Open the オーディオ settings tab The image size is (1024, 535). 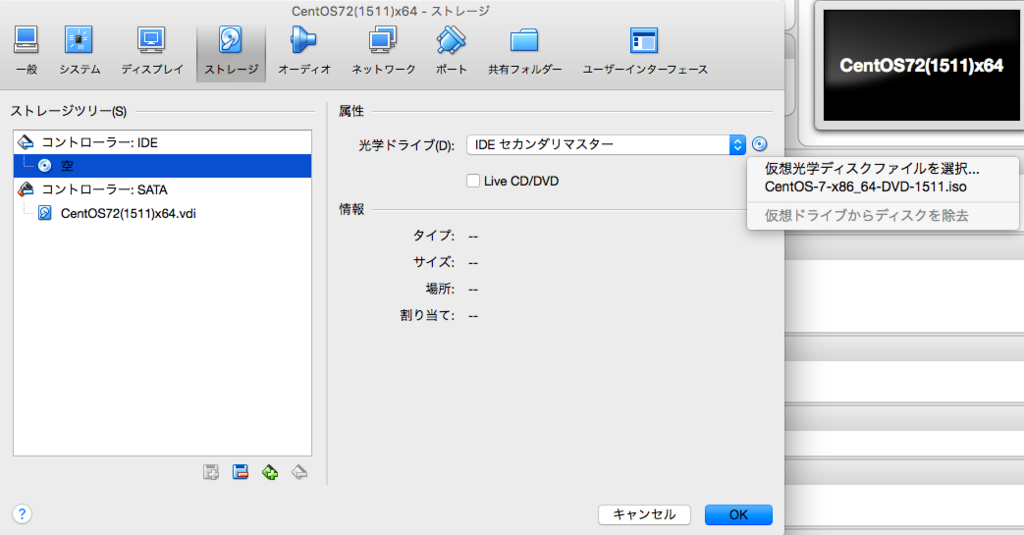[304, 51]
